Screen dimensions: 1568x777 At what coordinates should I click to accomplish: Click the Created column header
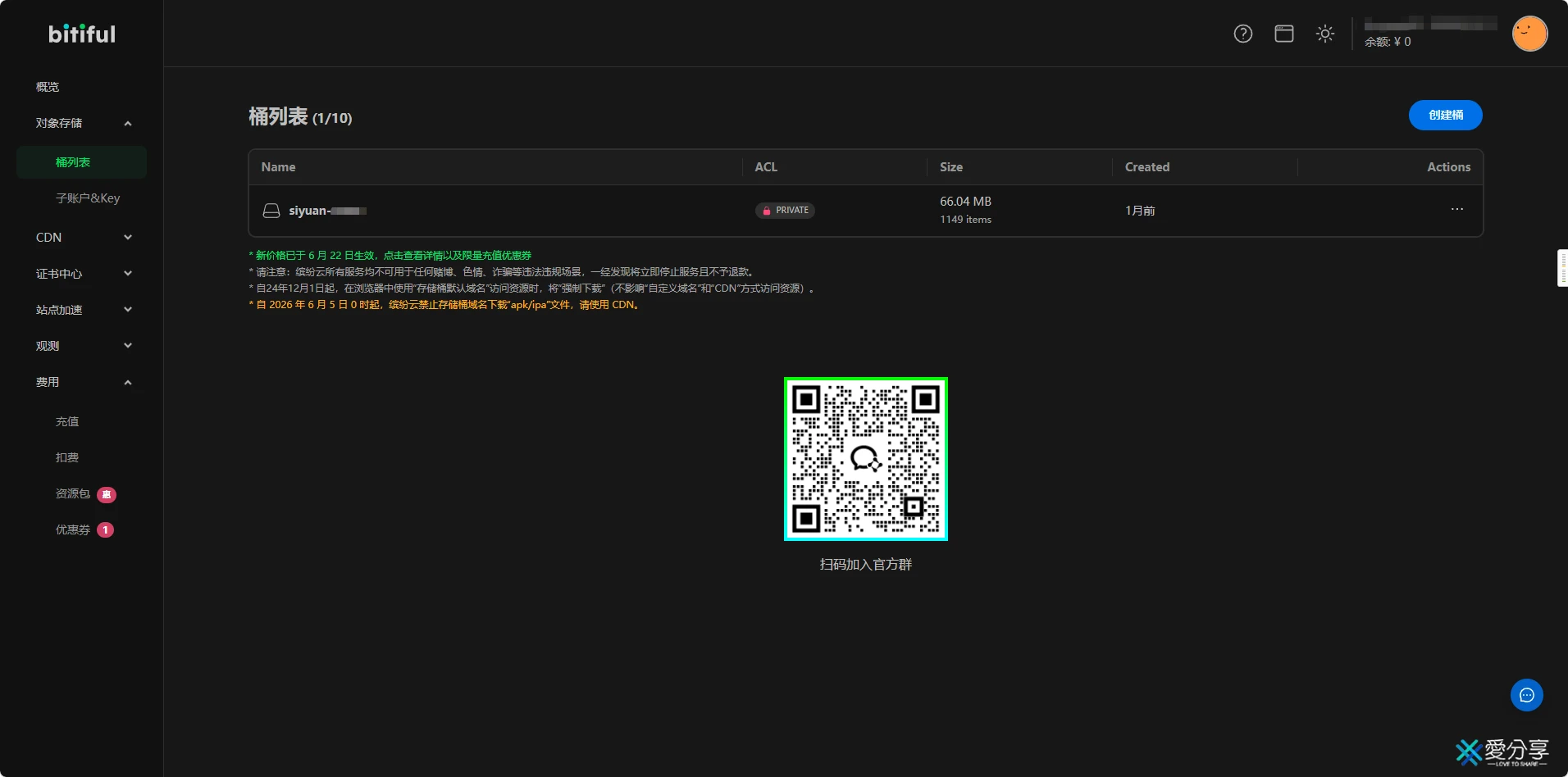tap(1147, 167)
